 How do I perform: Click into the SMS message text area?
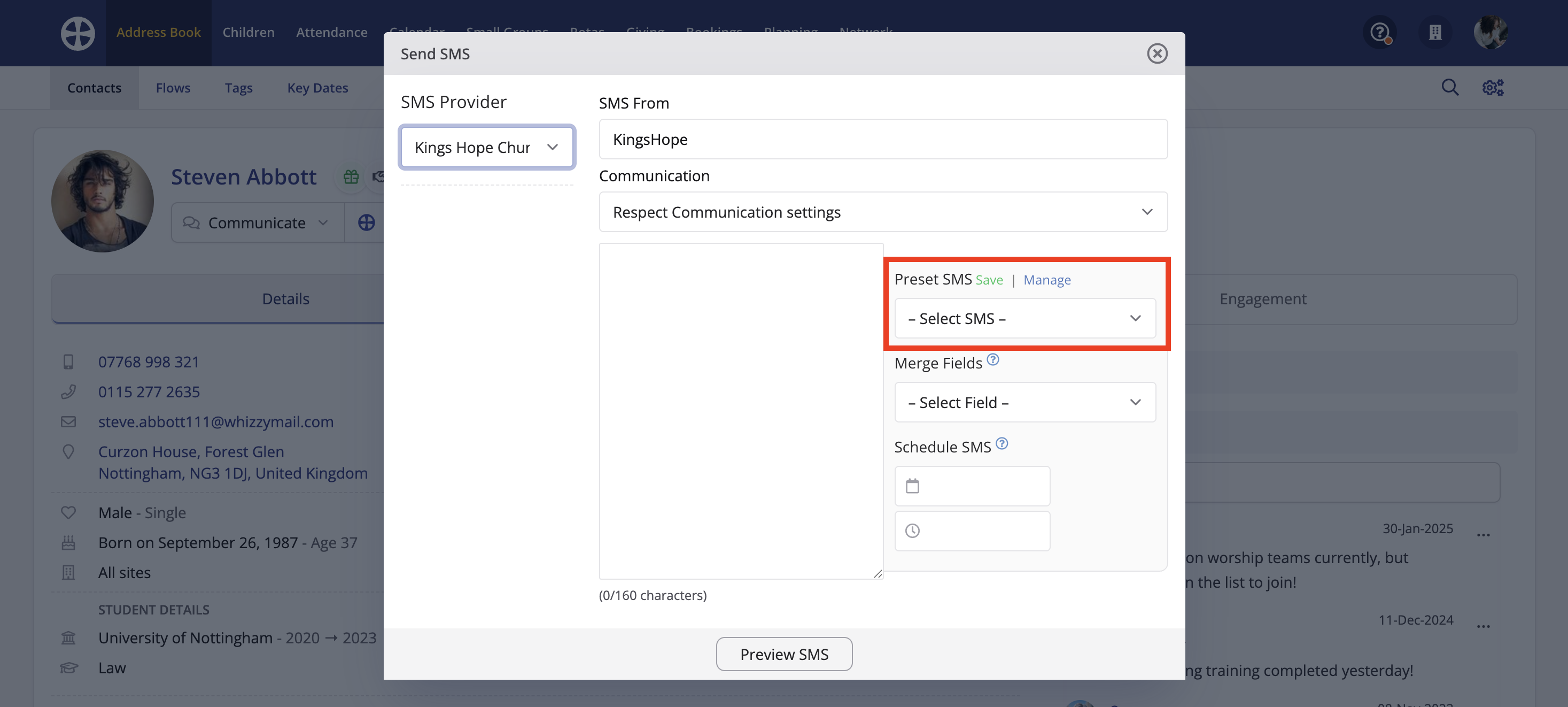(x=741, y=411)
